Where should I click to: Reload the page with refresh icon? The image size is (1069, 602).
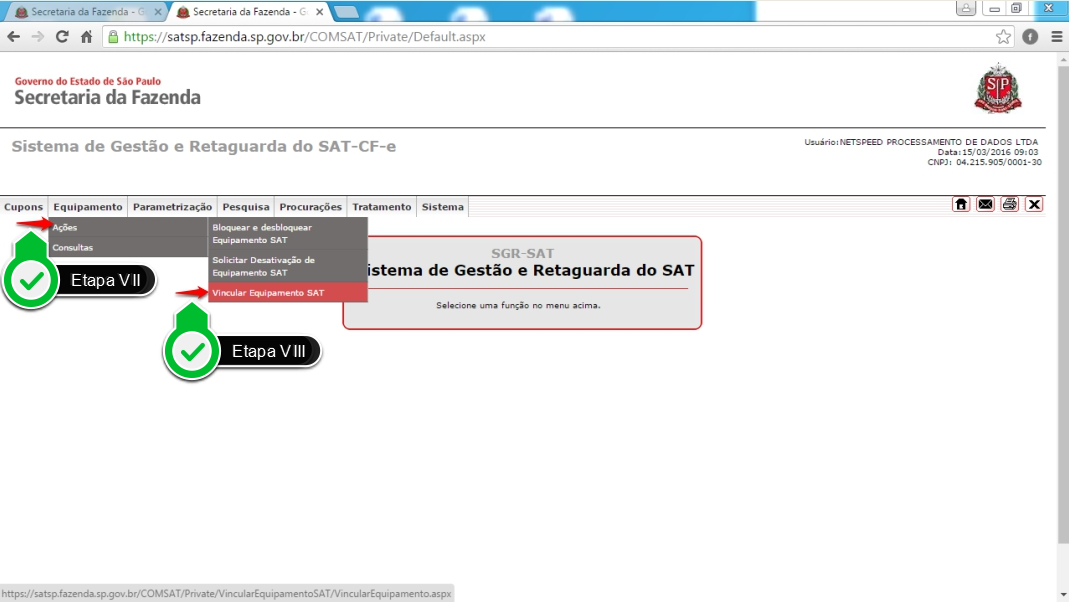tap(62, 37)
